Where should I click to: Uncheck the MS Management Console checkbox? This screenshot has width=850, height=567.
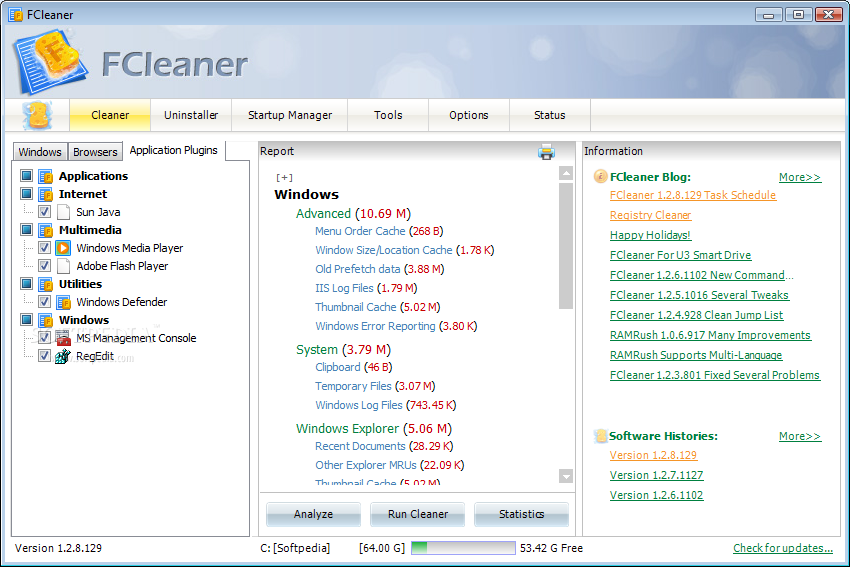click(44, 338)
